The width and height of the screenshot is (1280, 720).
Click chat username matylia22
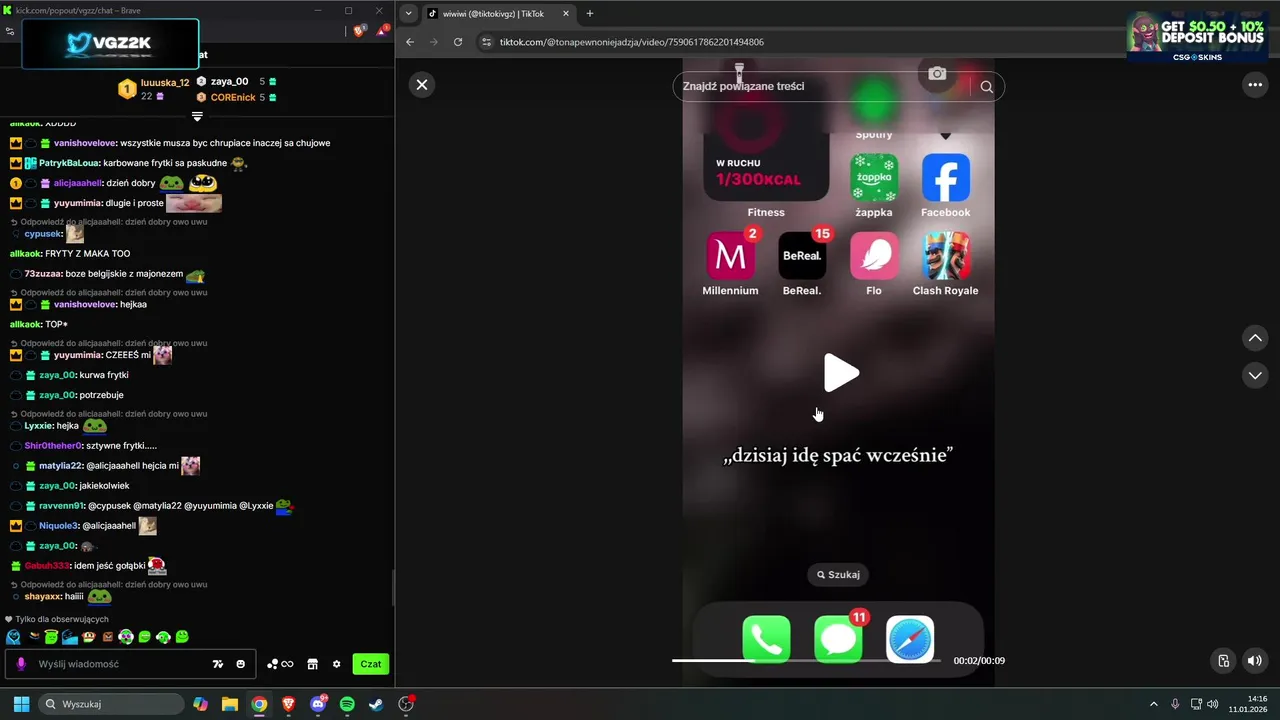61,466
